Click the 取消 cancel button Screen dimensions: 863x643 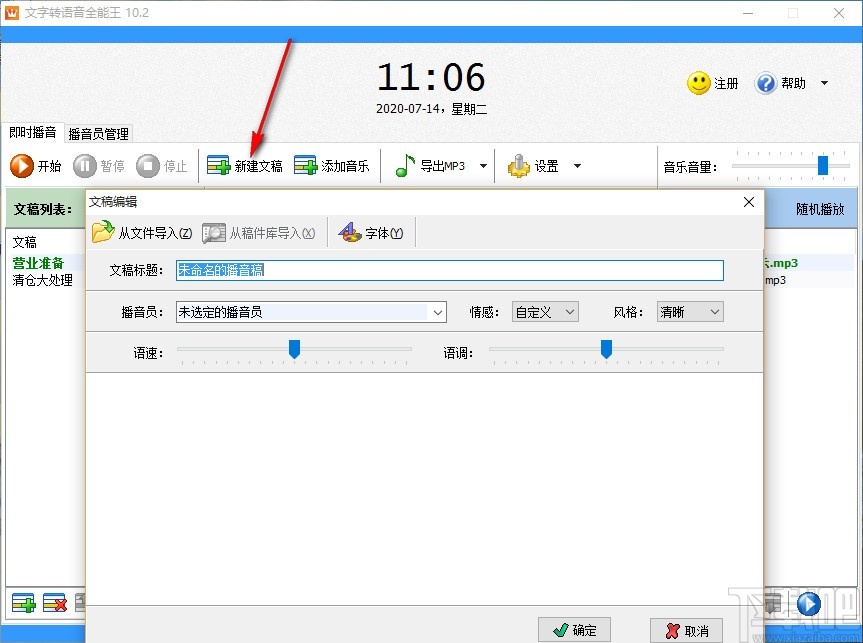point(687,630)
